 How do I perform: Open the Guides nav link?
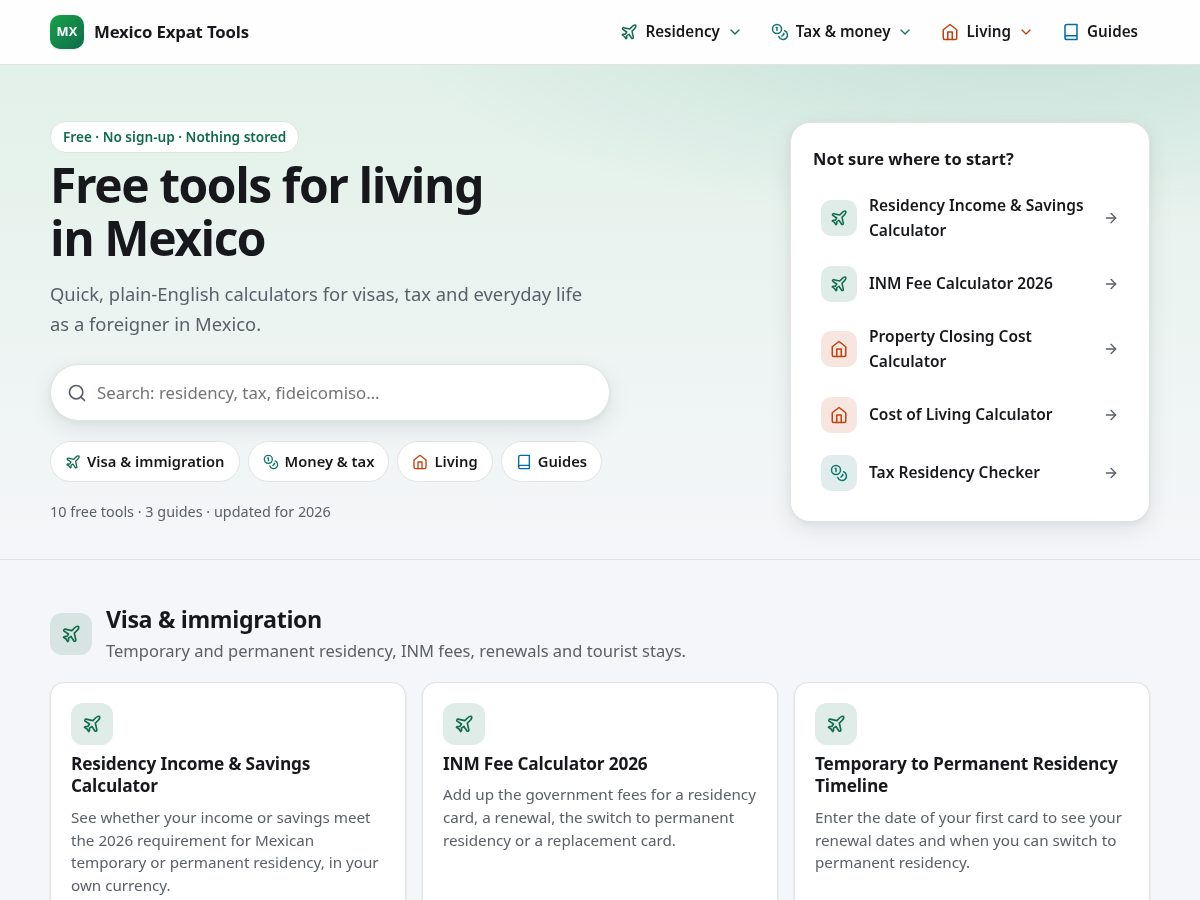(x=1100, y=32)
